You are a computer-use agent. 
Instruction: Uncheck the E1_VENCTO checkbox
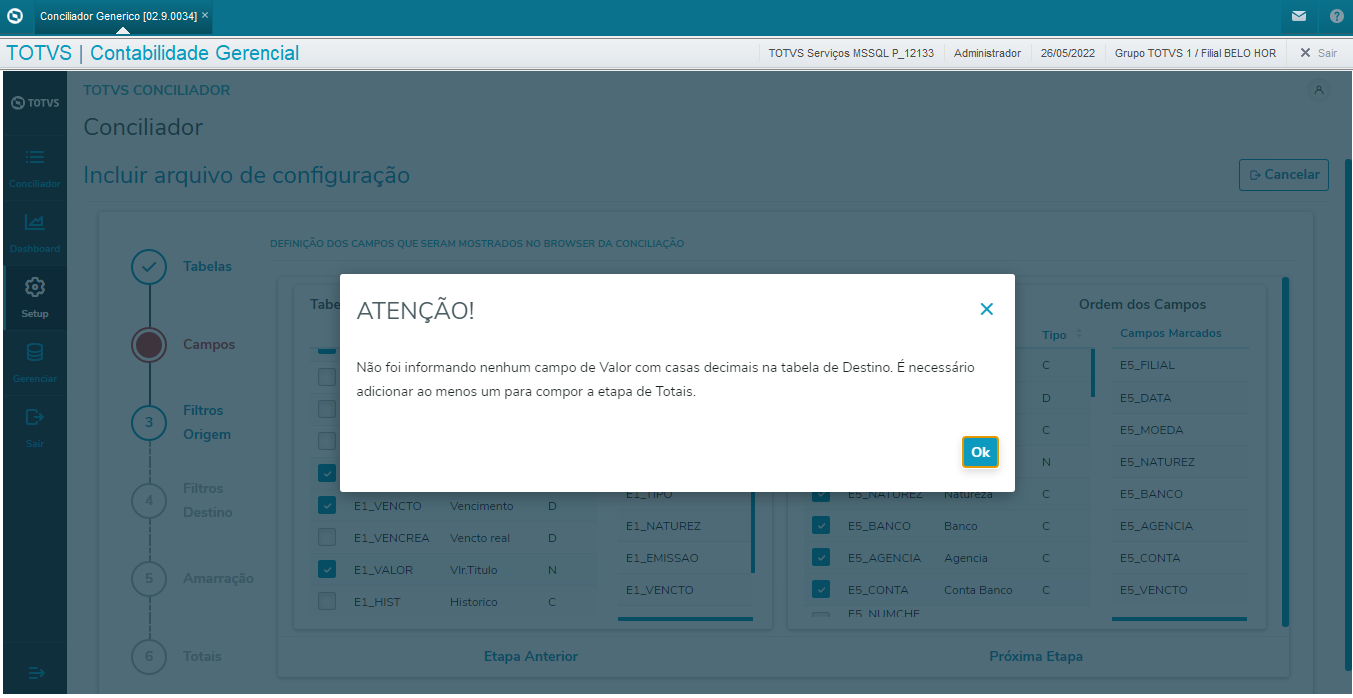tap(327, 505)
